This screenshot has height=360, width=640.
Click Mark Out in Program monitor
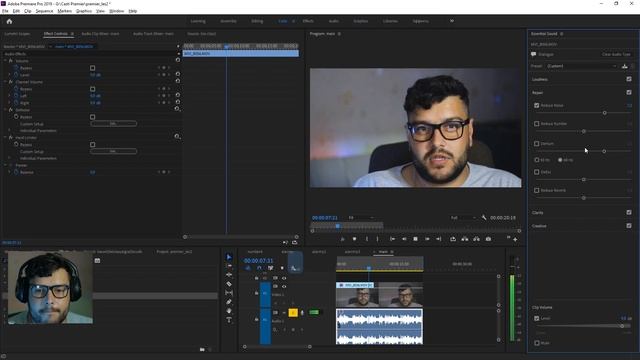[377, 239]
